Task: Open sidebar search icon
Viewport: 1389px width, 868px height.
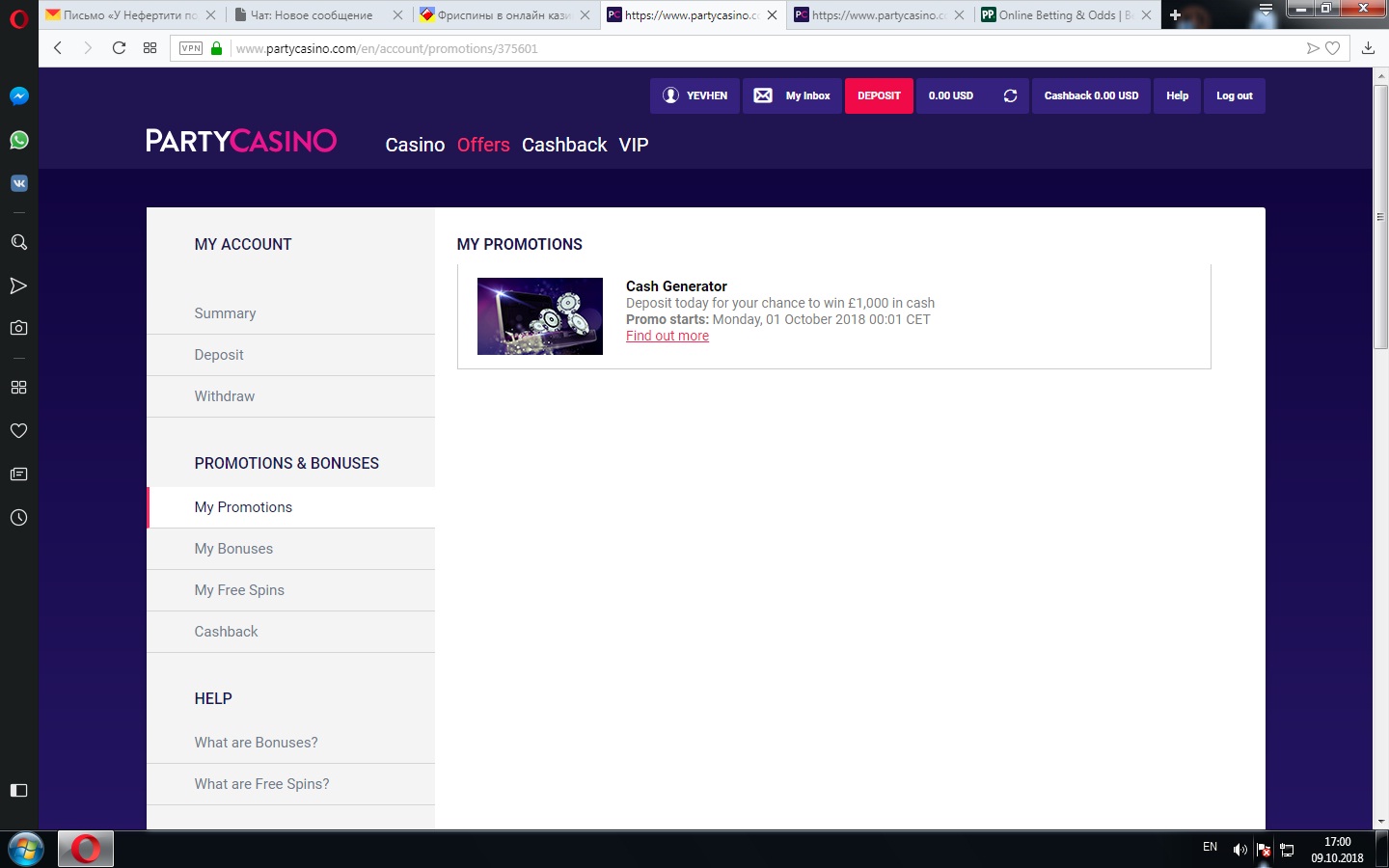Action: coord(18,242)
